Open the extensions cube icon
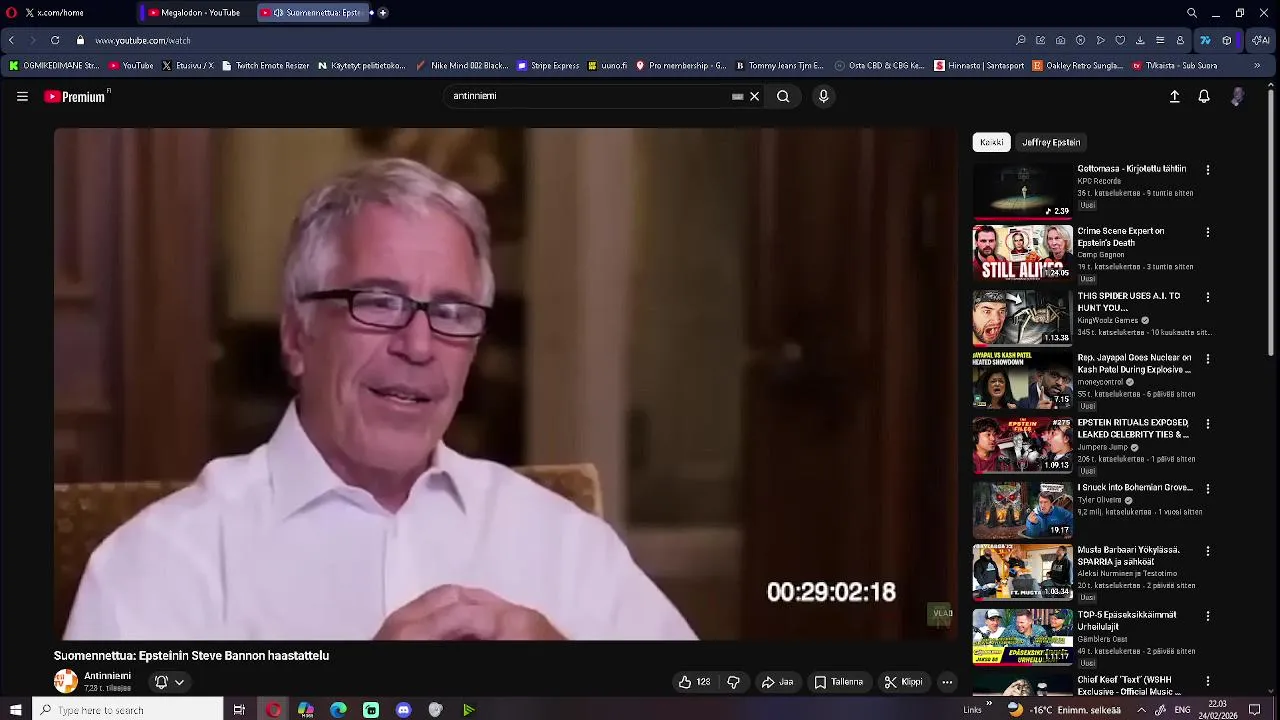 1227,40
